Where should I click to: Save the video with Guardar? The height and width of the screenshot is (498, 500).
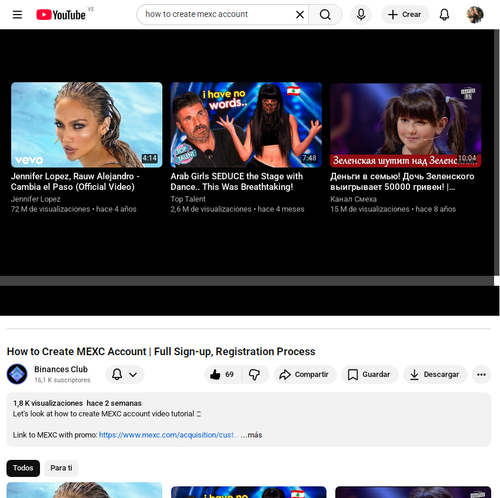[370, 374]
